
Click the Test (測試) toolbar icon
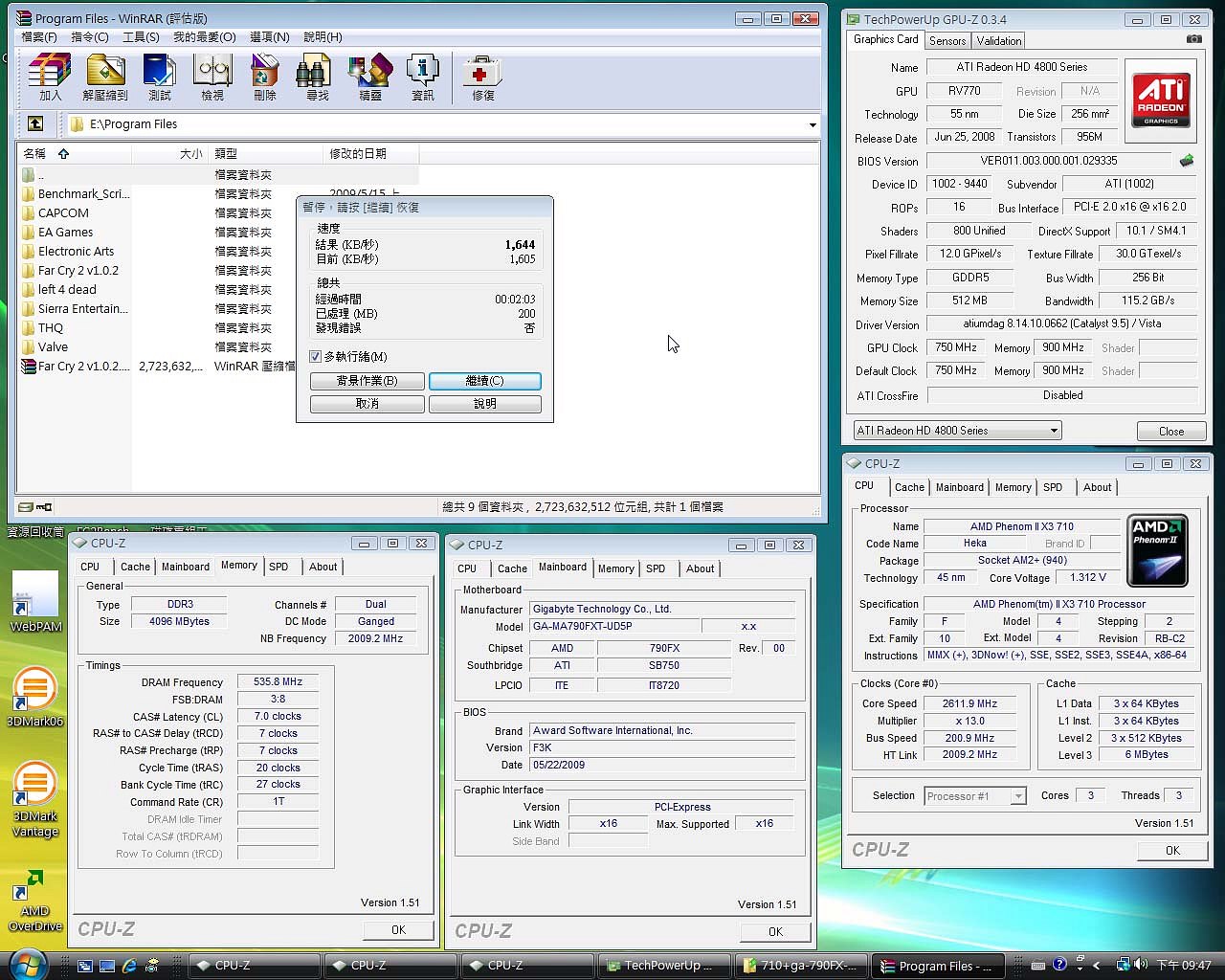(x=160, y=78)
